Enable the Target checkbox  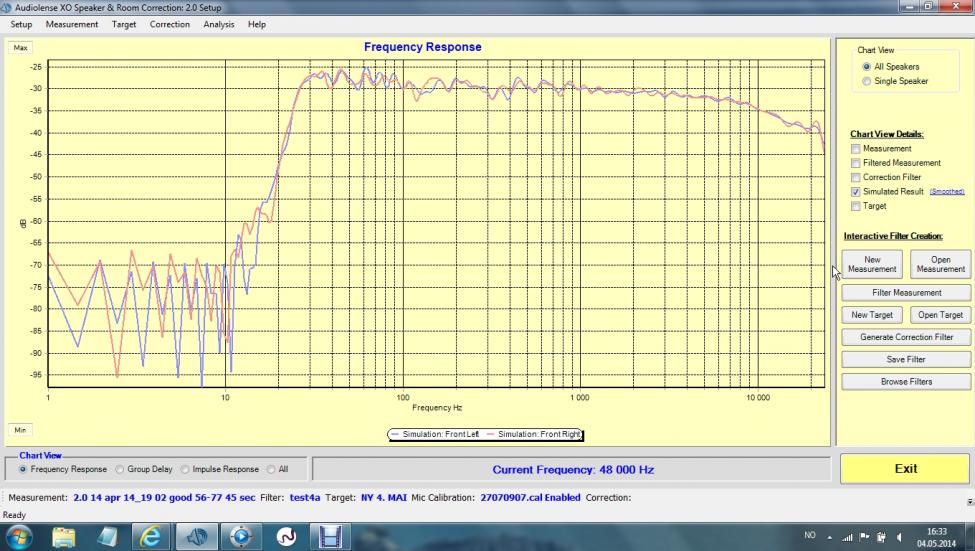coord(856,206)
